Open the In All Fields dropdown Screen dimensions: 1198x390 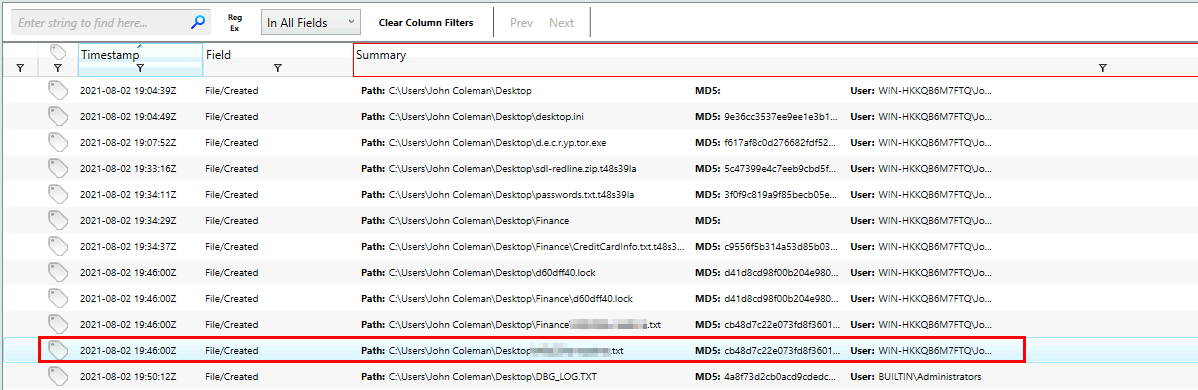pos(311,23)
